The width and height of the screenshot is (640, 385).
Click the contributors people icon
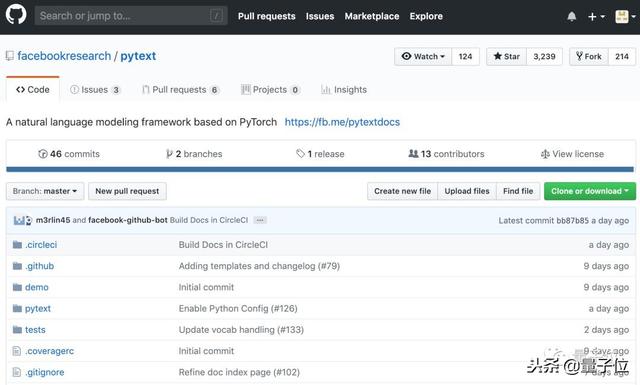(413, 154)
